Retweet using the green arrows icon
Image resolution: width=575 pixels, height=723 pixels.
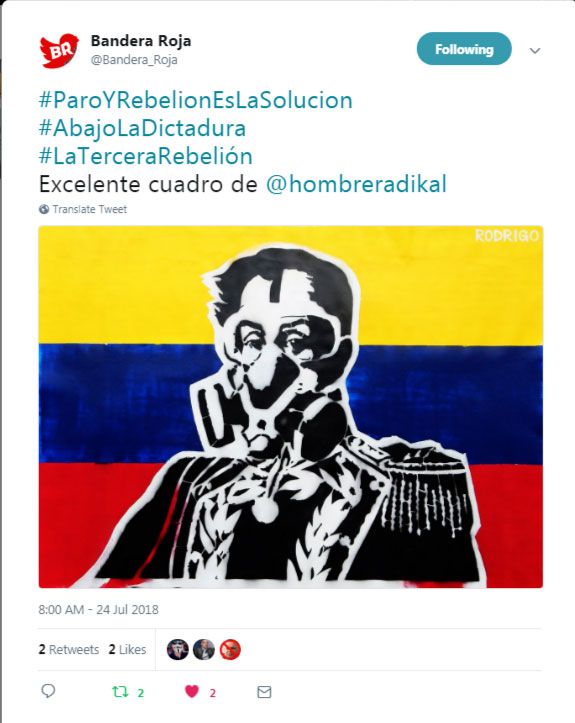click(x=120, y=692)
